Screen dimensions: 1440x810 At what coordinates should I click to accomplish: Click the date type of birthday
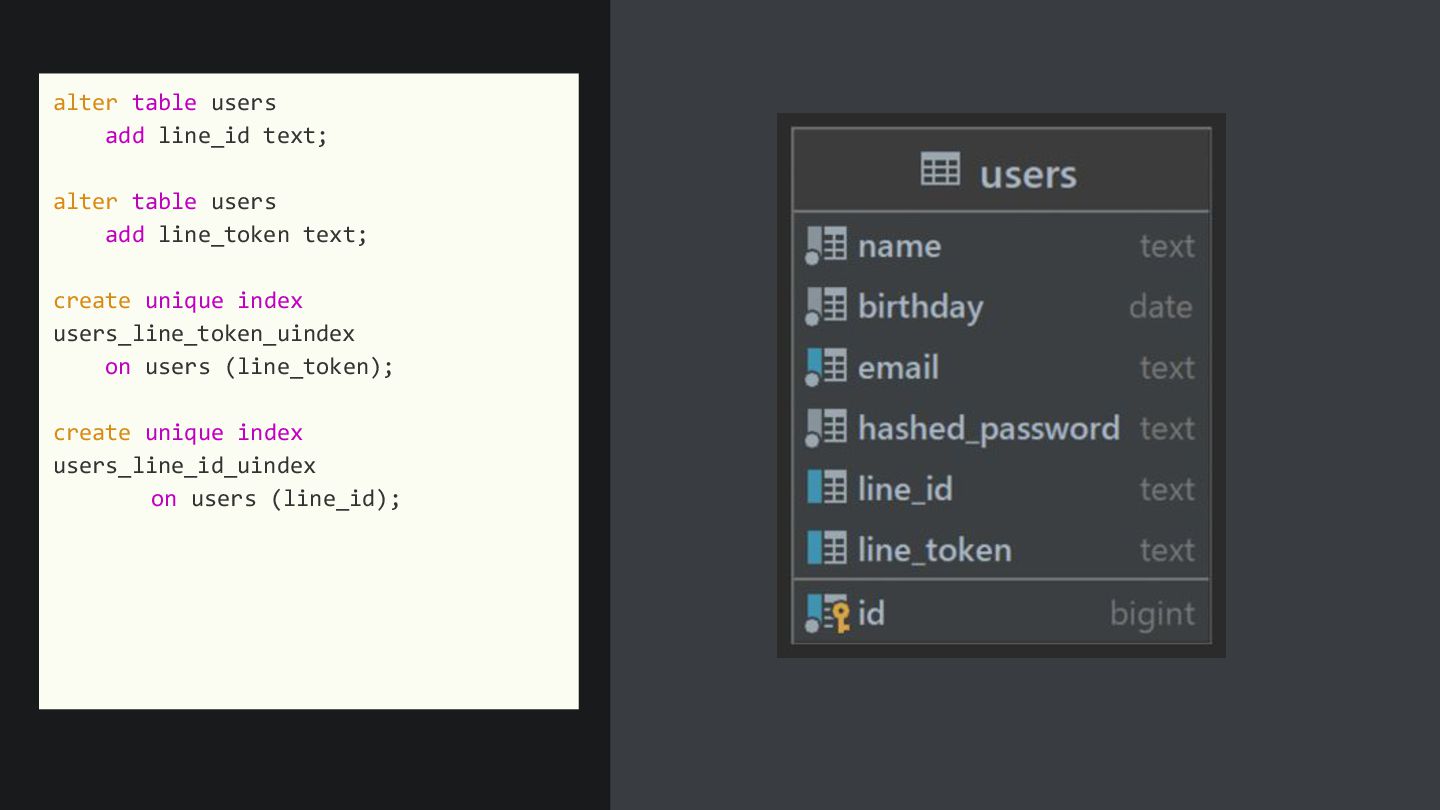pyautogui.click(x=1160, y=307)
